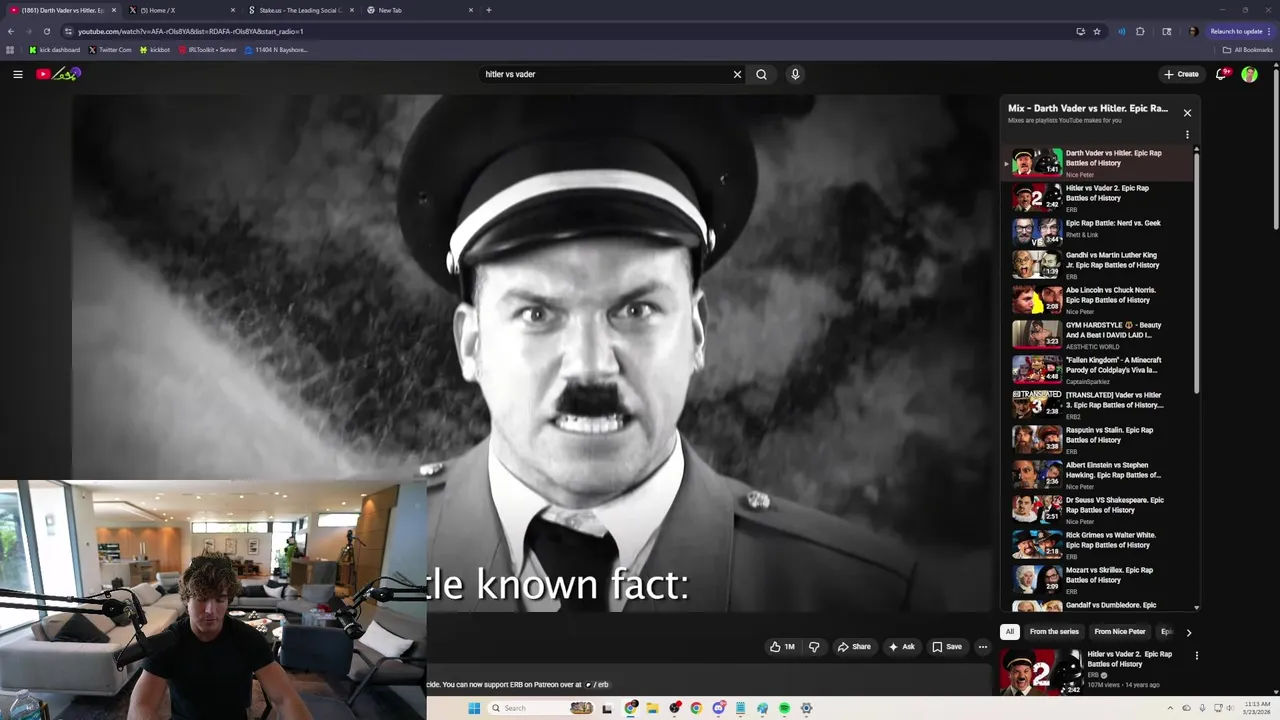Switch to the Home / X tab

[x=180, y=10]
